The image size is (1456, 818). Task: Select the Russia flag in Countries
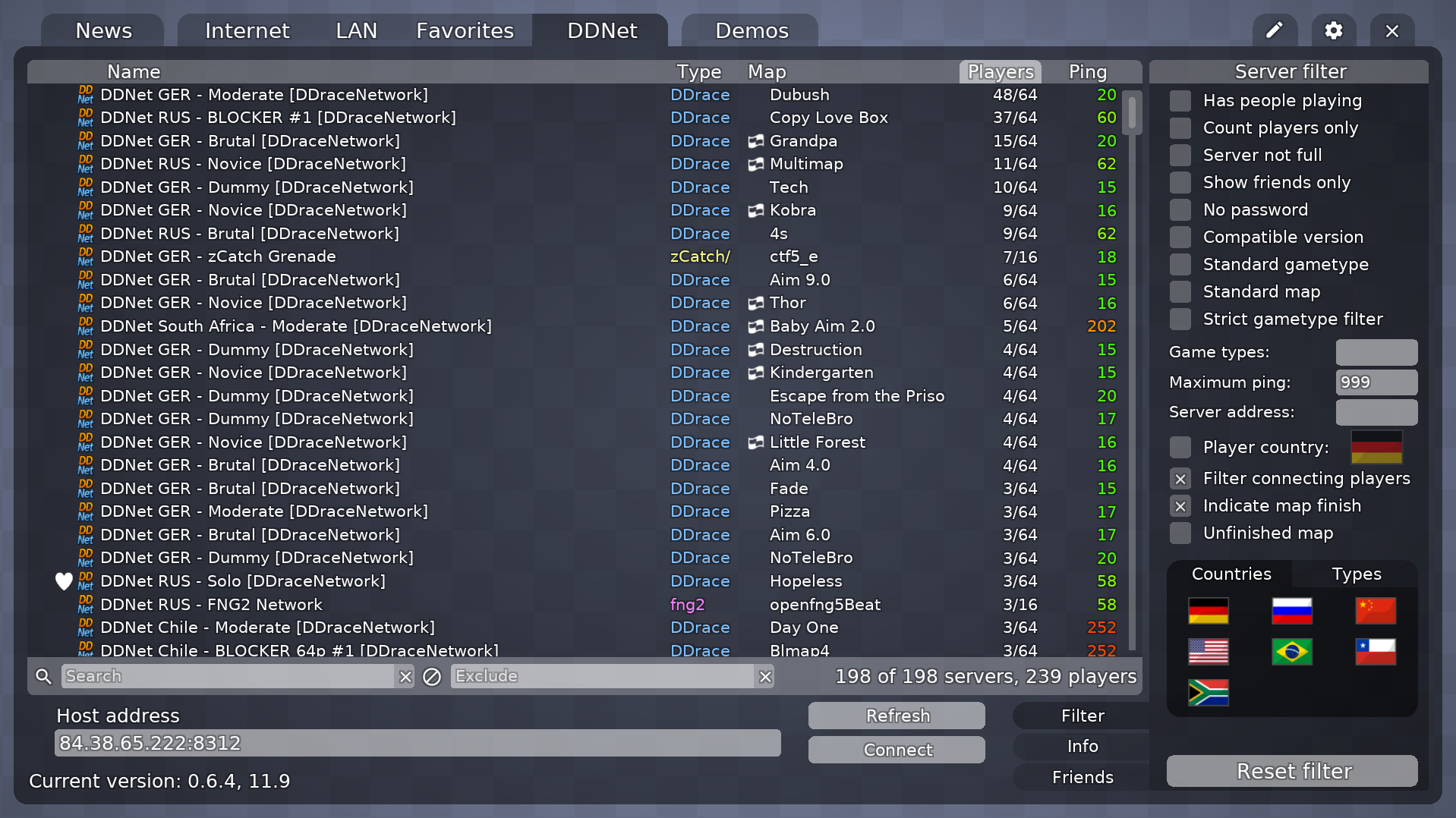pos(1292,610)
